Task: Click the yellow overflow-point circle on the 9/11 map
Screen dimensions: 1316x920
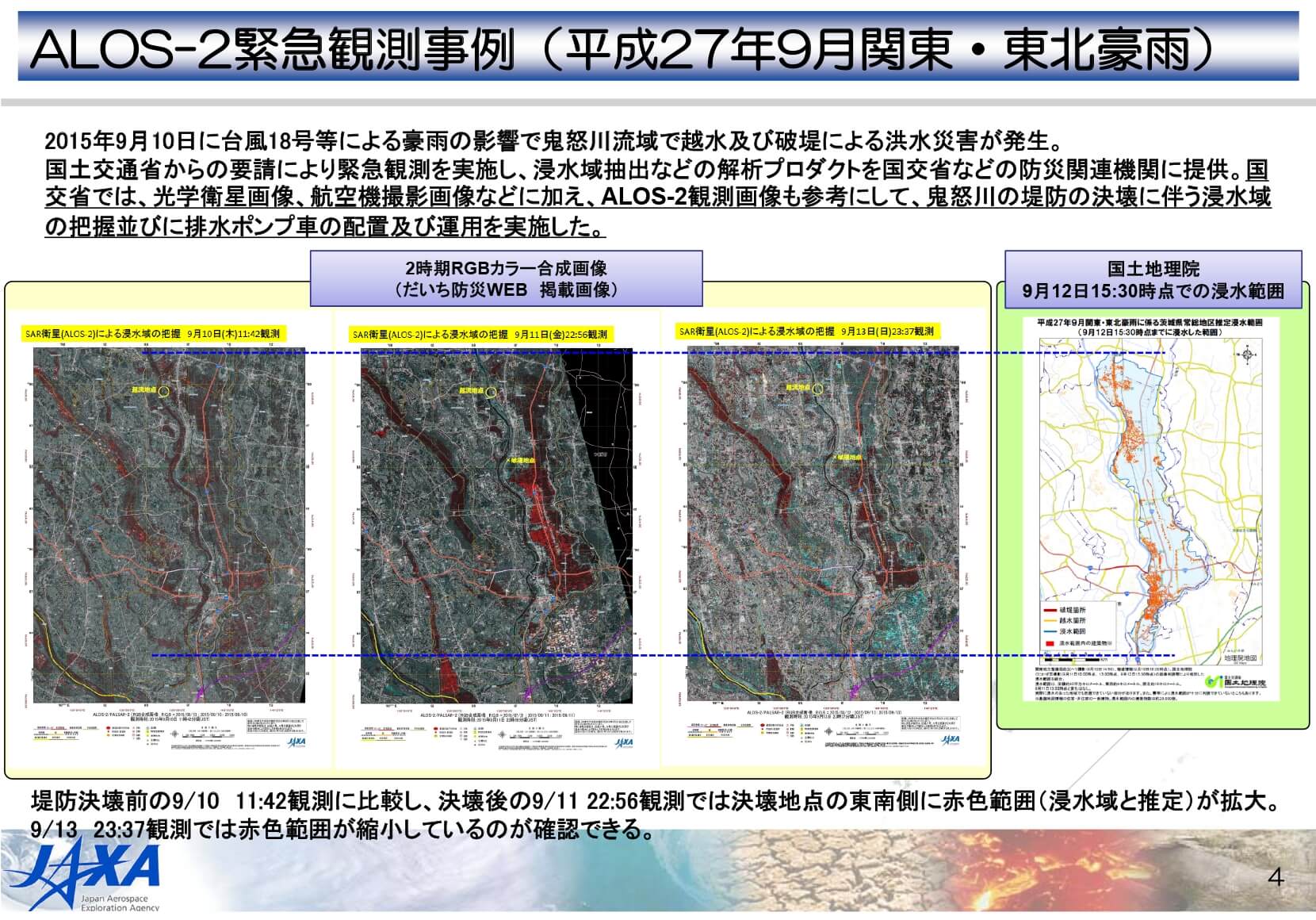Action: tap(491, 392)
